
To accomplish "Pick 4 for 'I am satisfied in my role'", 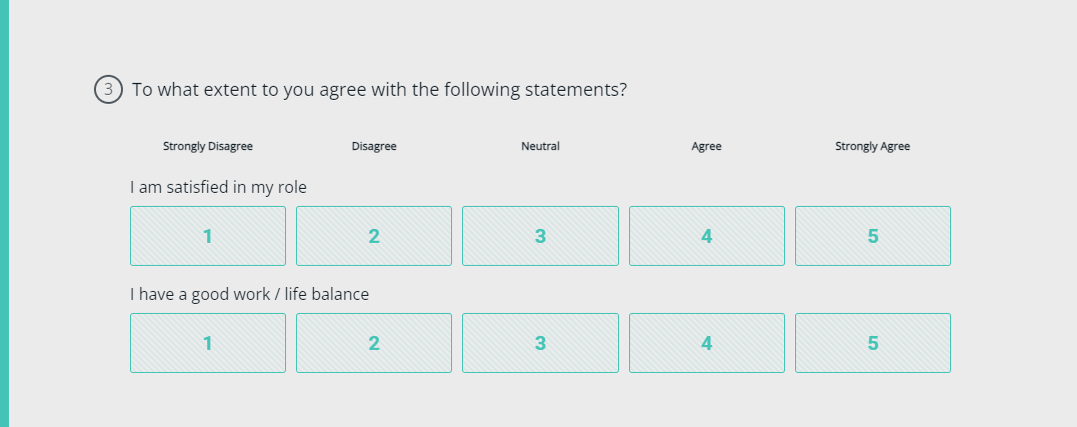I will pyautogui.click(x=707, y=236).
